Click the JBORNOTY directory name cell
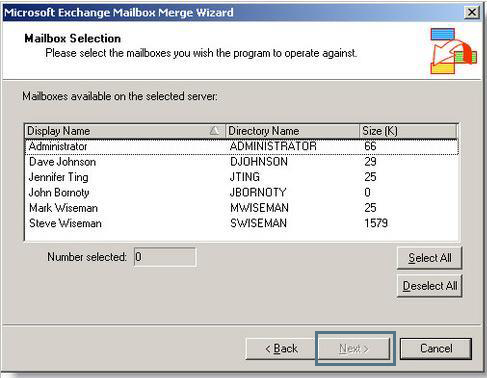 click(258, 192)
